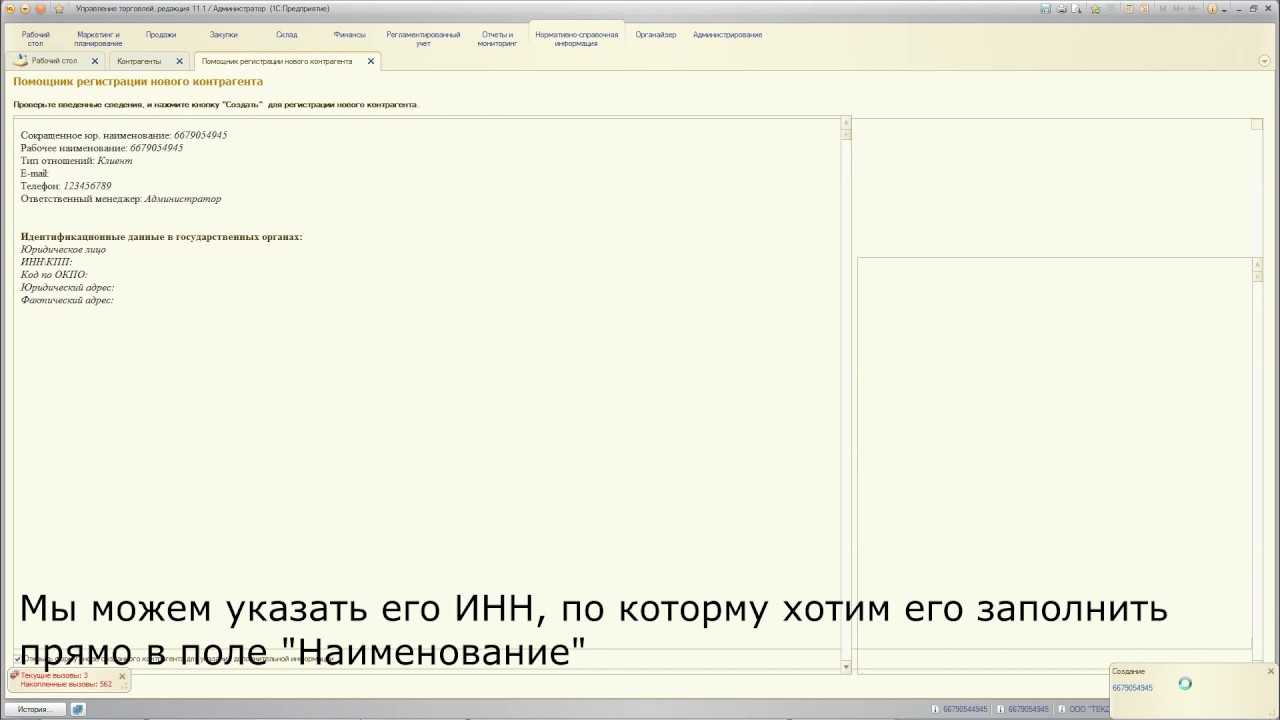This screenshot has height=720, width=1280.
Task: Click Юридическое лицо text
Action: coord(63,250)
